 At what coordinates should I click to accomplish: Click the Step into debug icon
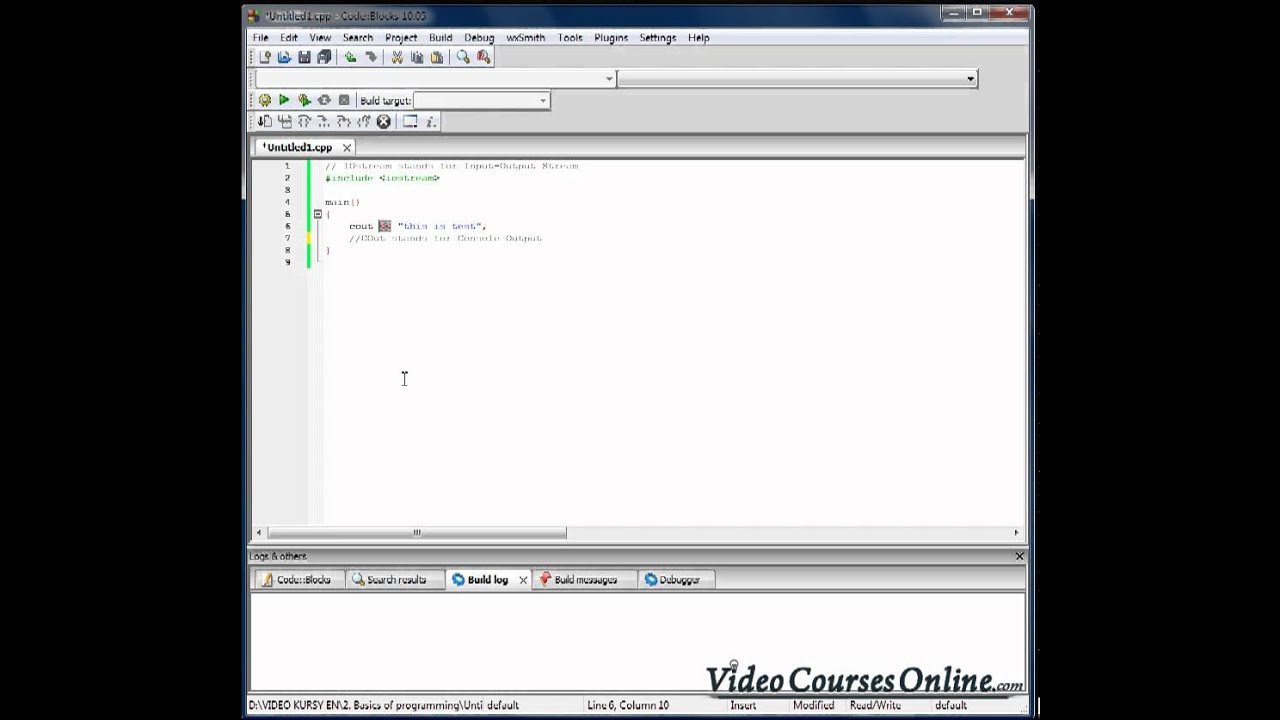tap(304, 122)
